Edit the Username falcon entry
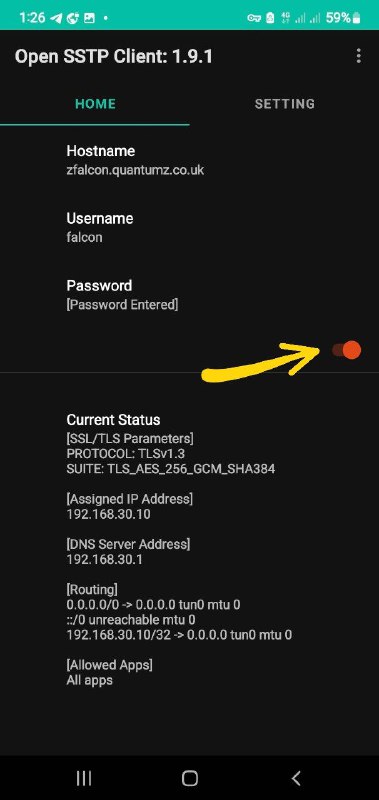 (189, 228)
